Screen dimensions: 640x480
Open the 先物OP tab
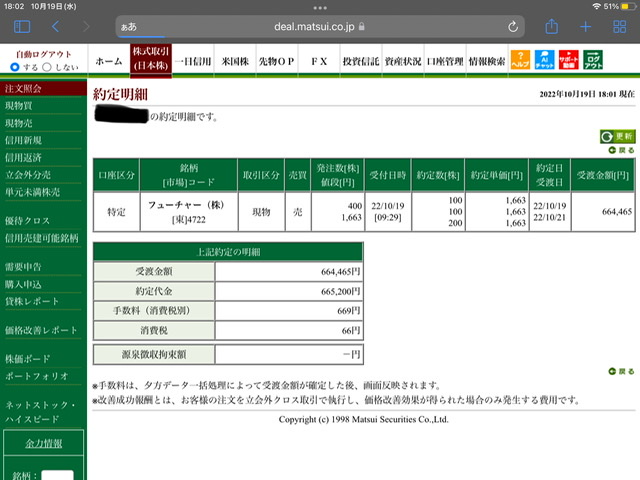[277, 61]
